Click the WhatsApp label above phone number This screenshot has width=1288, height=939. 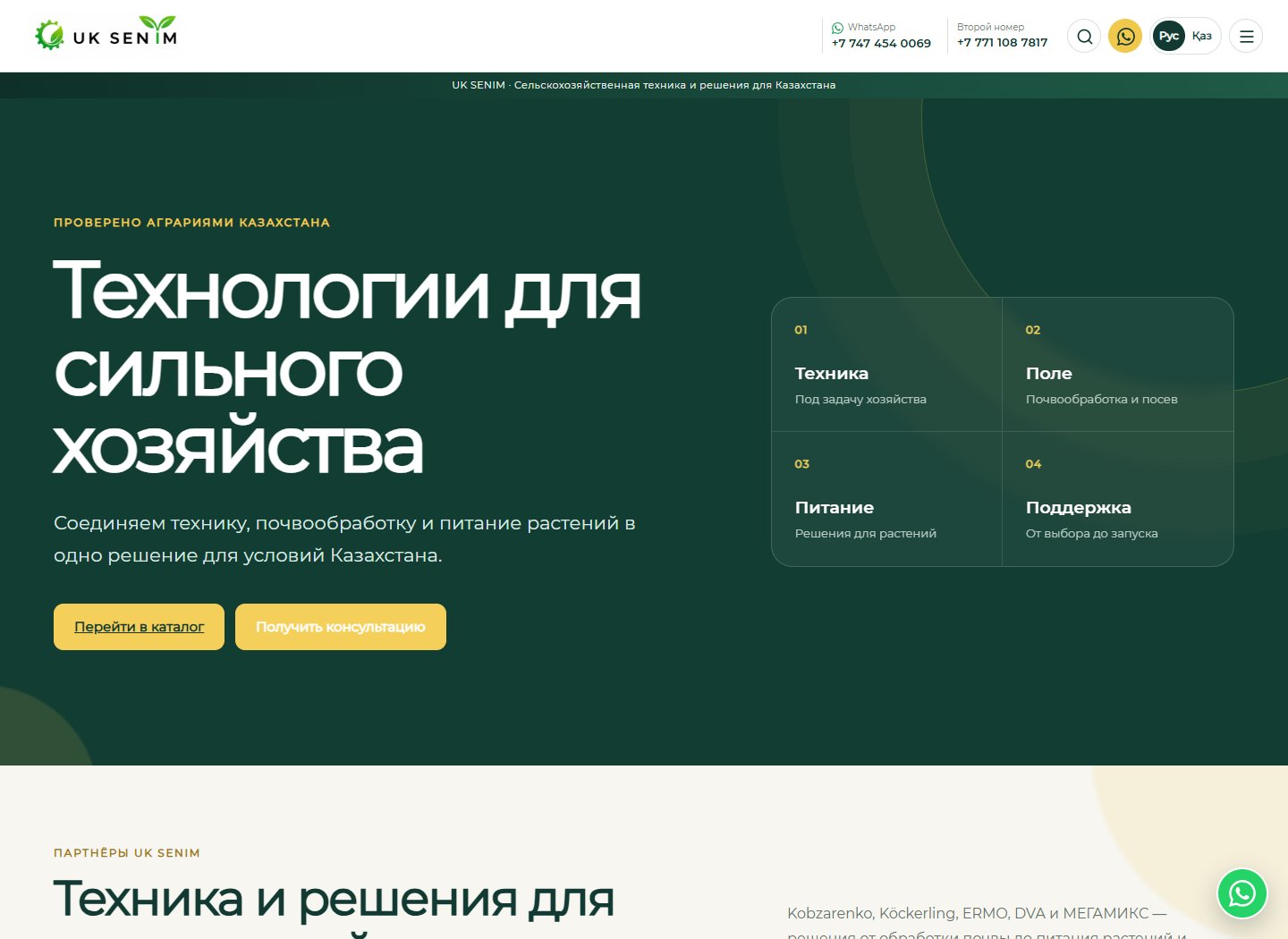click(x=871, y=27)
